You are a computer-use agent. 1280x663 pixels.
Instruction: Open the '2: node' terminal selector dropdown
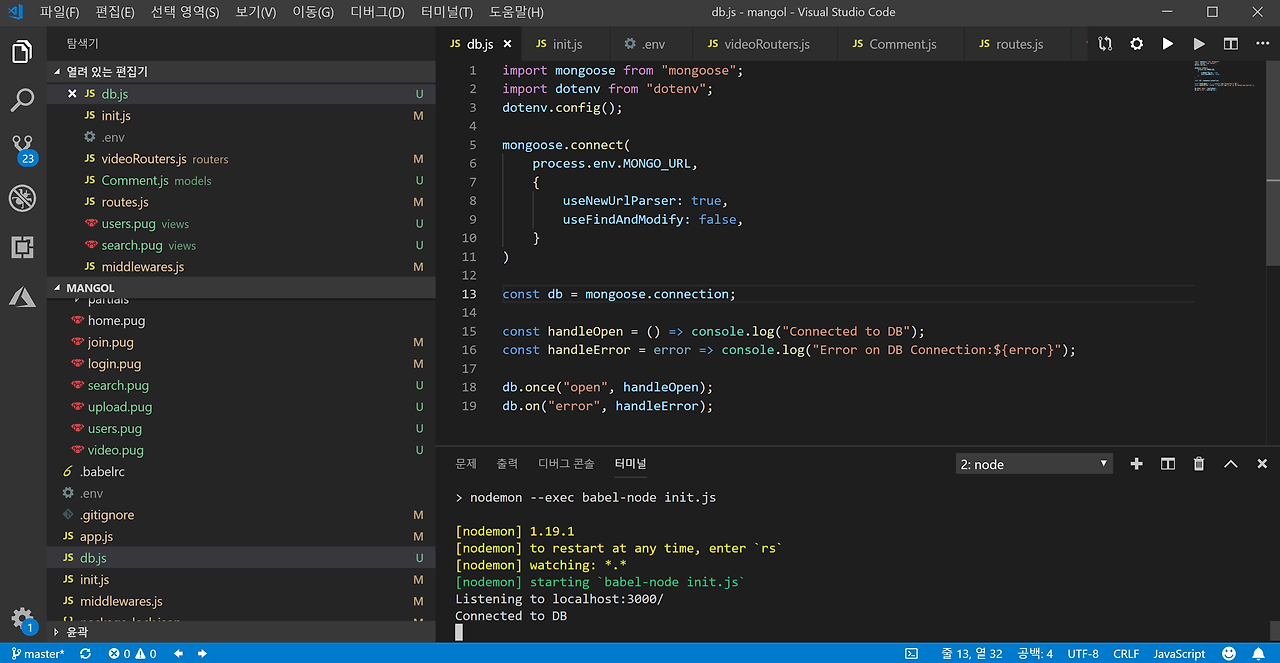(x=1034, y=464)
